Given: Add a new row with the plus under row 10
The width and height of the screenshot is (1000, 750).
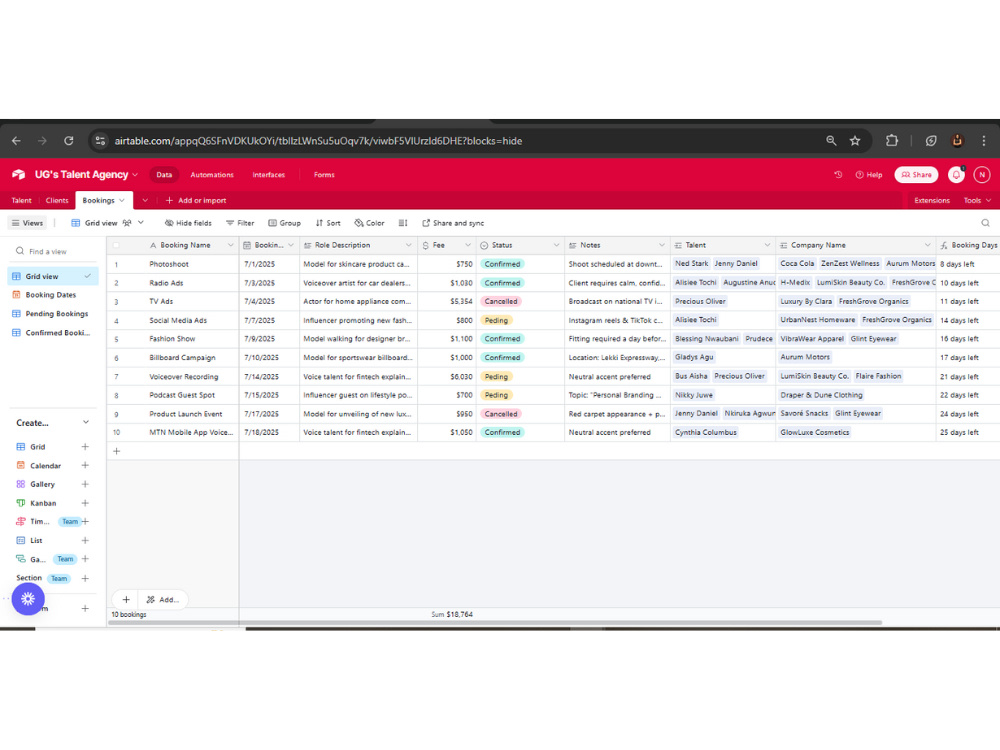Looking at the screenshot, I should pyautogui.click(x=117, y=451).
